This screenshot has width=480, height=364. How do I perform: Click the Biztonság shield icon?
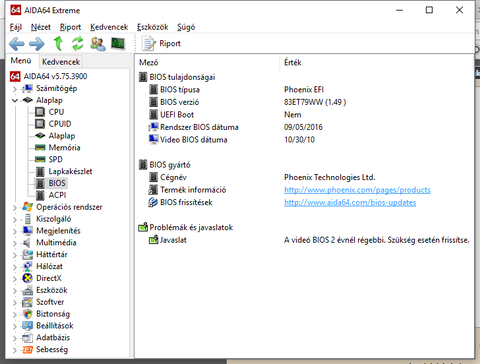(27, 314)
